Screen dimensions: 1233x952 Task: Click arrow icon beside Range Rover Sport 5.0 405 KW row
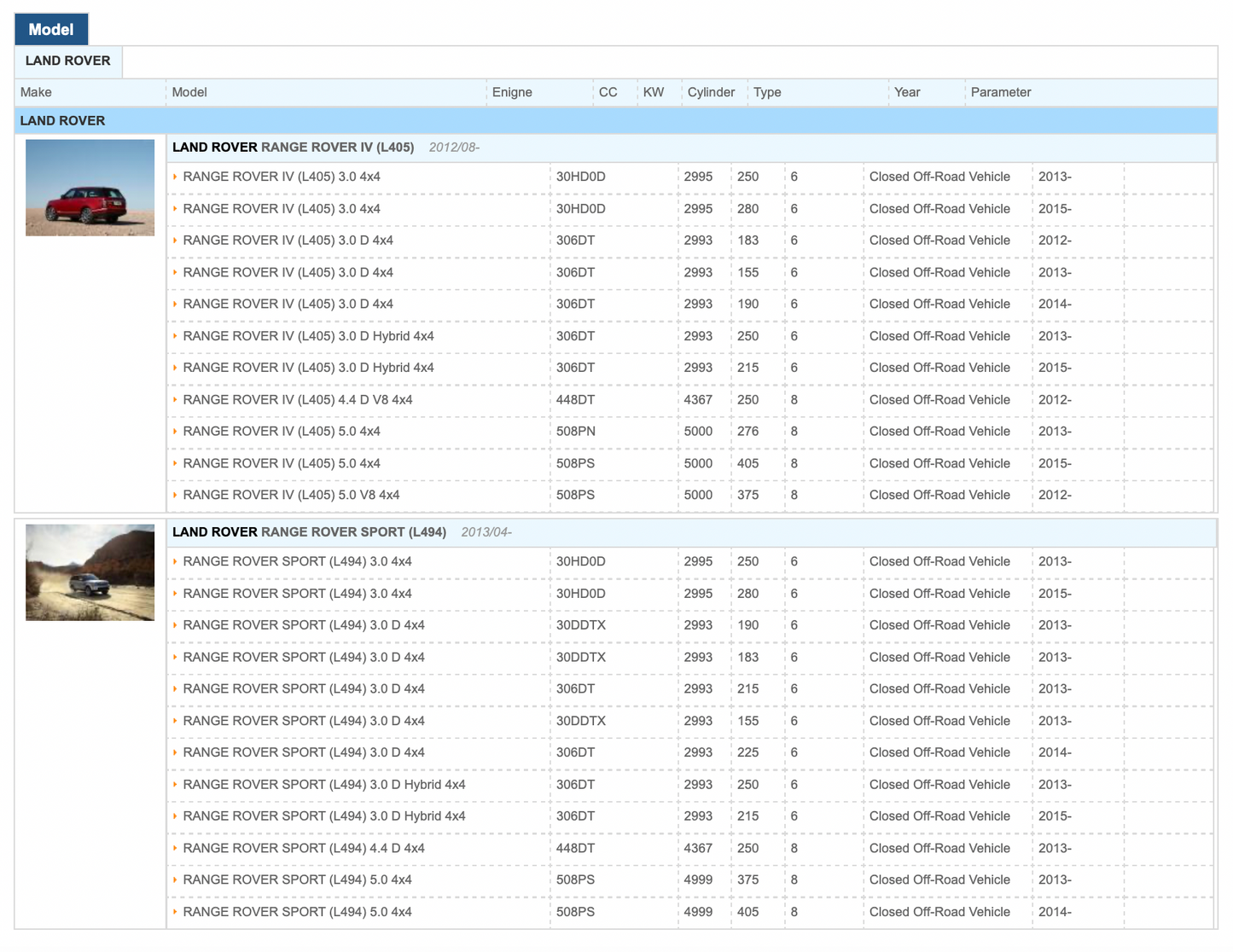(x=175, y=913)
